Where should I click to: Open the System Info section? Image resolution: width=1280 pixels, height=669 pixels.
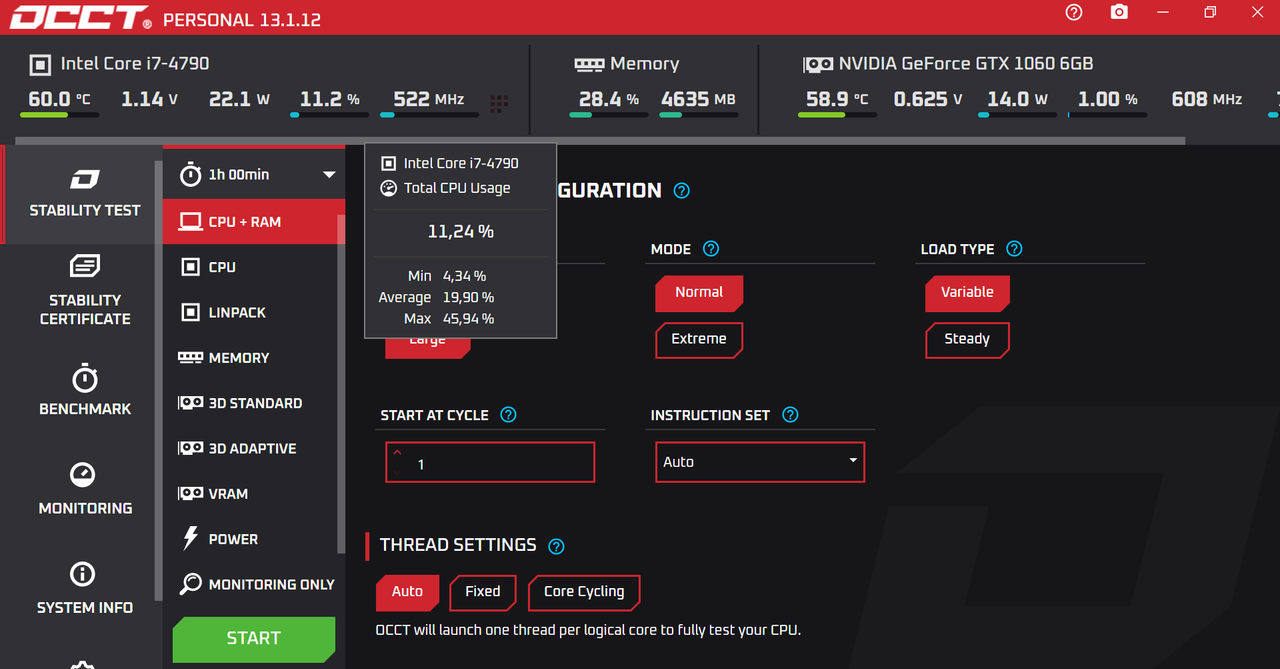[85, 589]
